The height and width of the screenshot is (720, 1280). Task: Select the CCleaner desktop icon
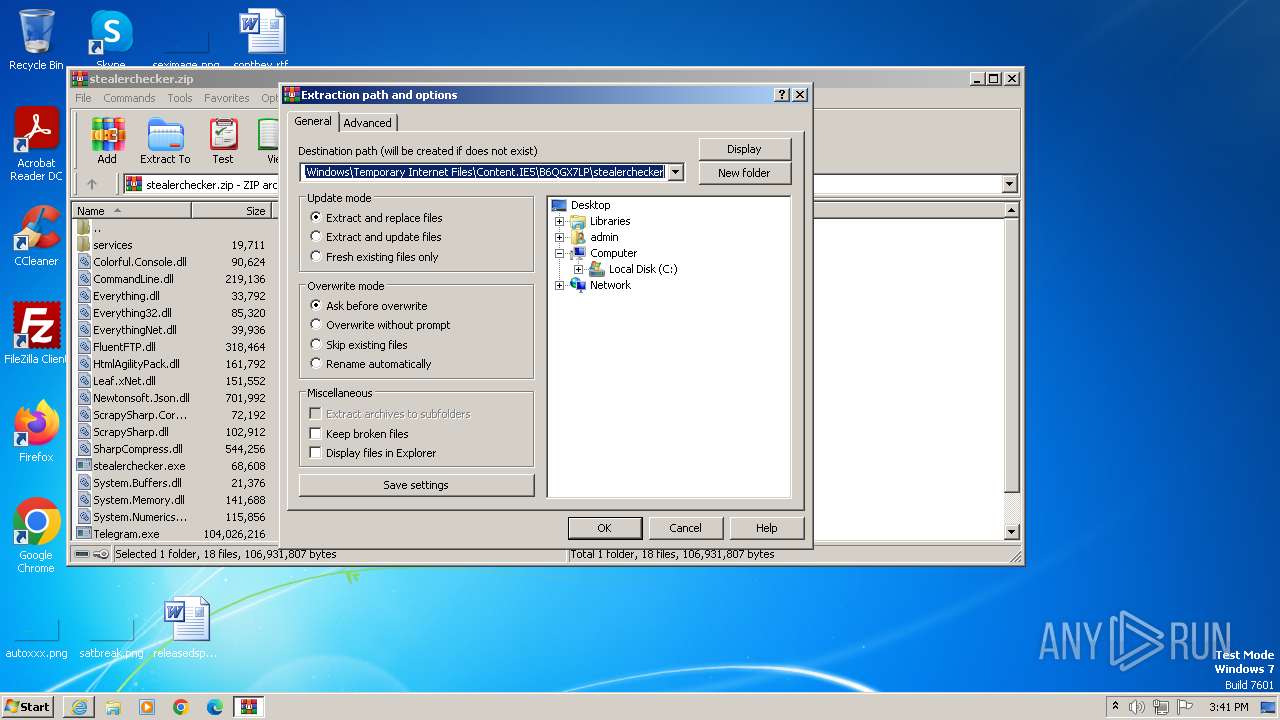[x=36, y=236]
